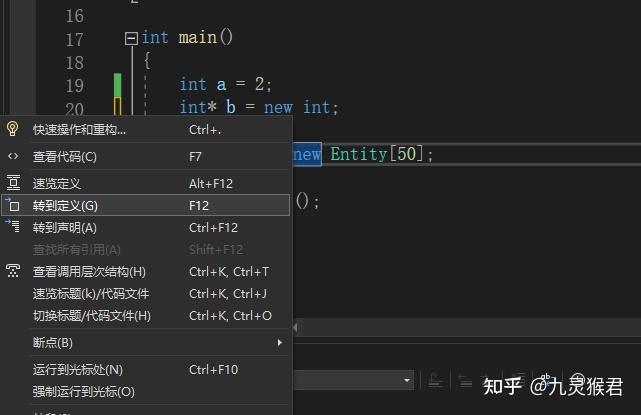
Task: Click line number 17 in the gutter
Action: click(74, 40)
